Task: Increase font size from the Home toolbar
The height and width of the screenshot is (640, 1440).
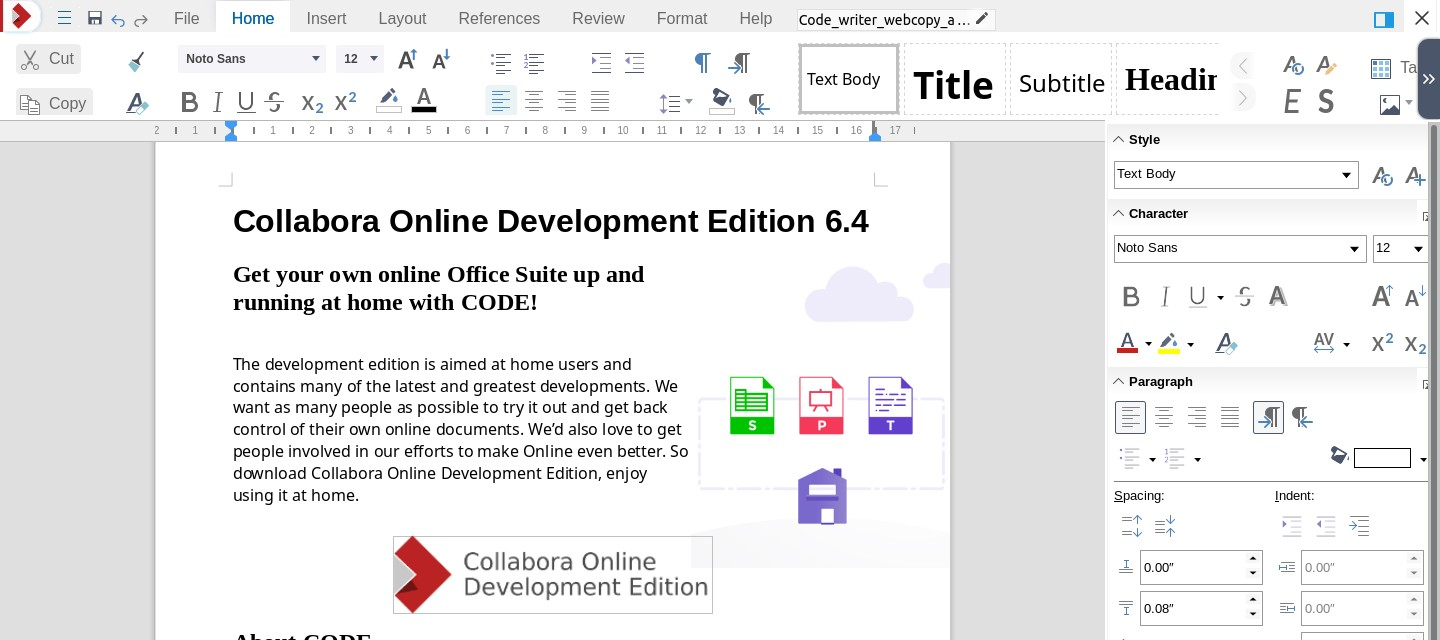Action: [407, 60]
